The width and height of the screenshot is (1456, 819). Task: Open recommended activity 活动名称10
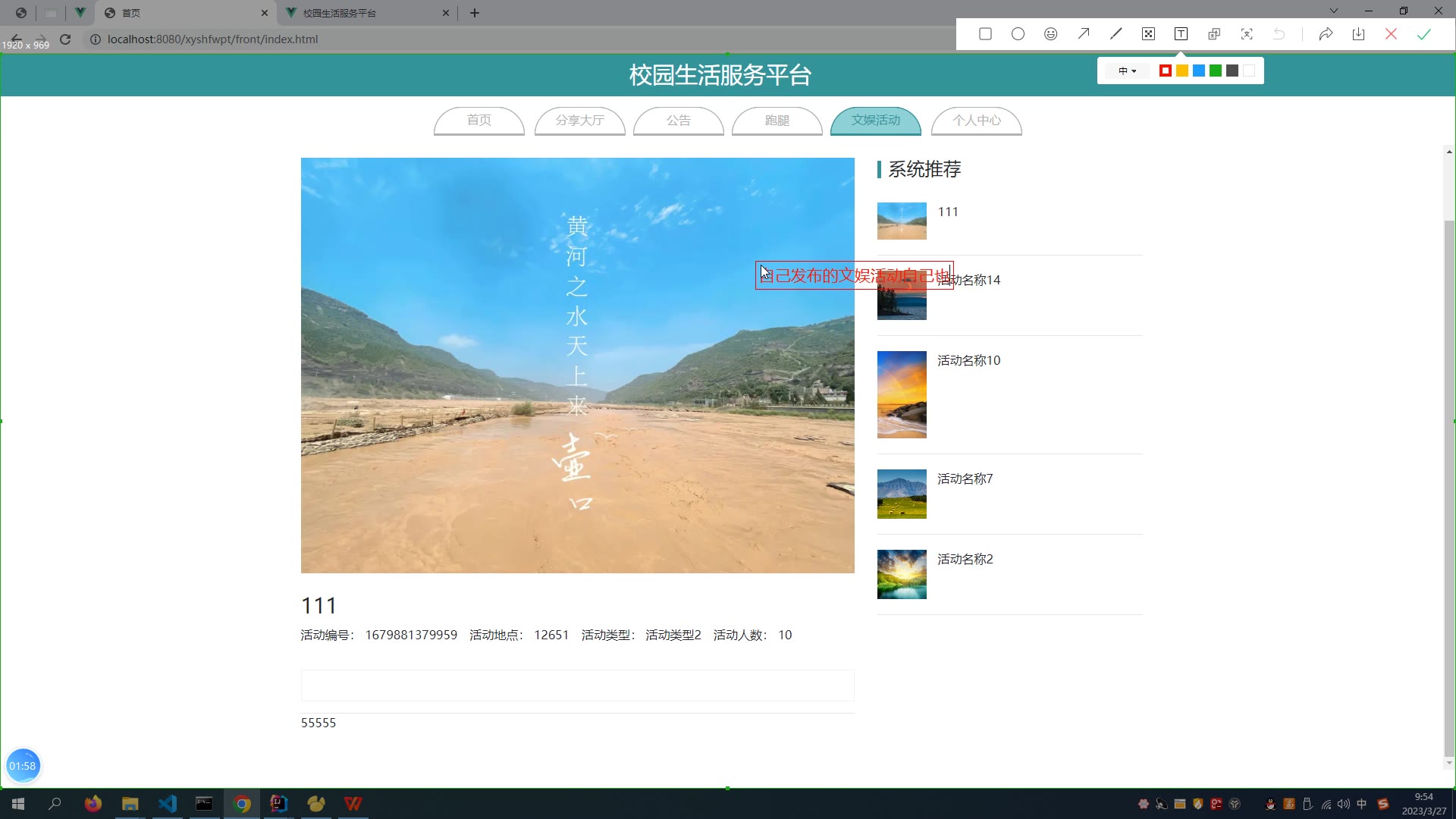(x=968, y=360)
